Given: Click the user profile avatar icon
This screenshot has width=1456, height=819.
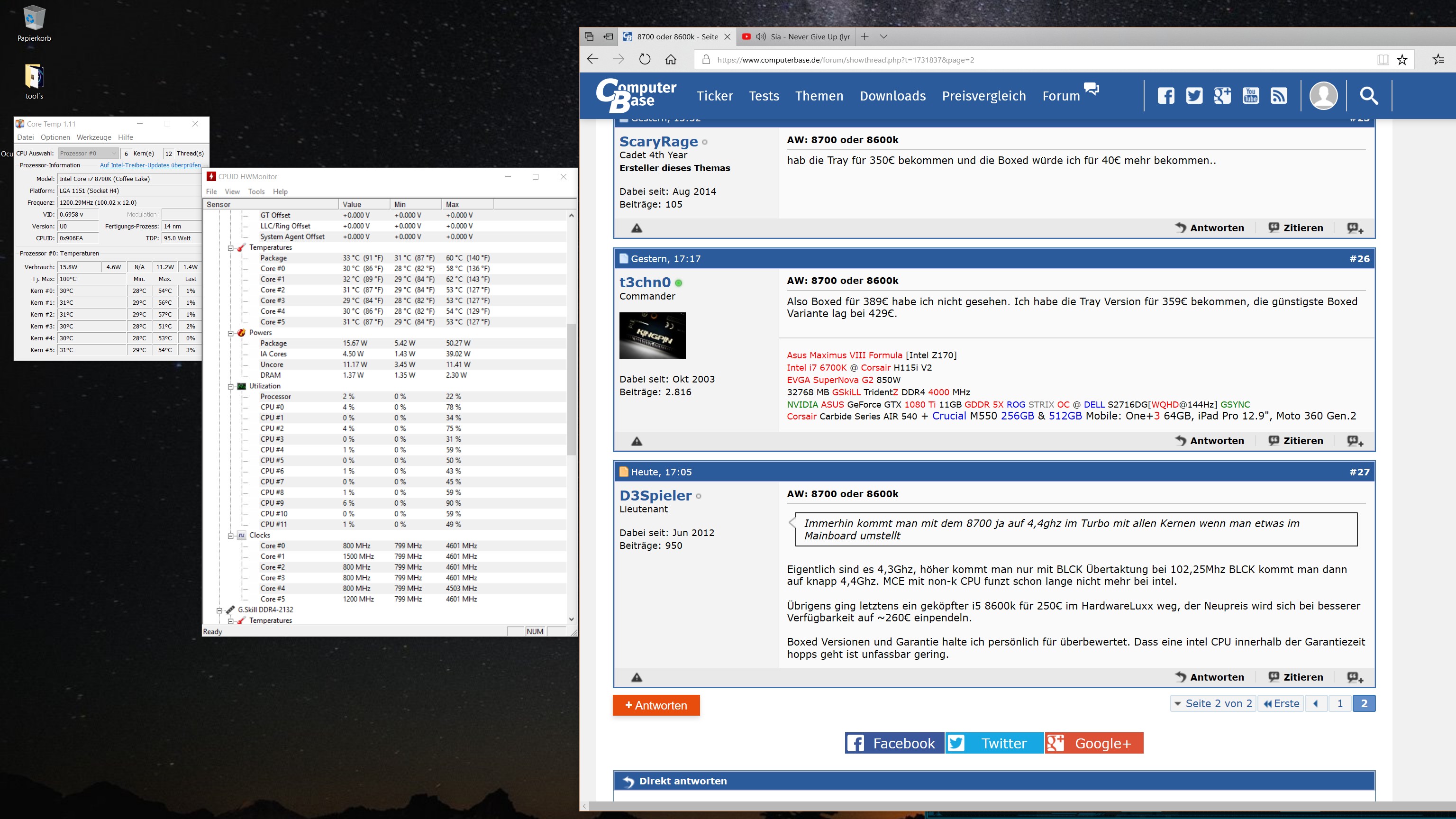Looking at the screenshot, I should (x=1323, y=96).
